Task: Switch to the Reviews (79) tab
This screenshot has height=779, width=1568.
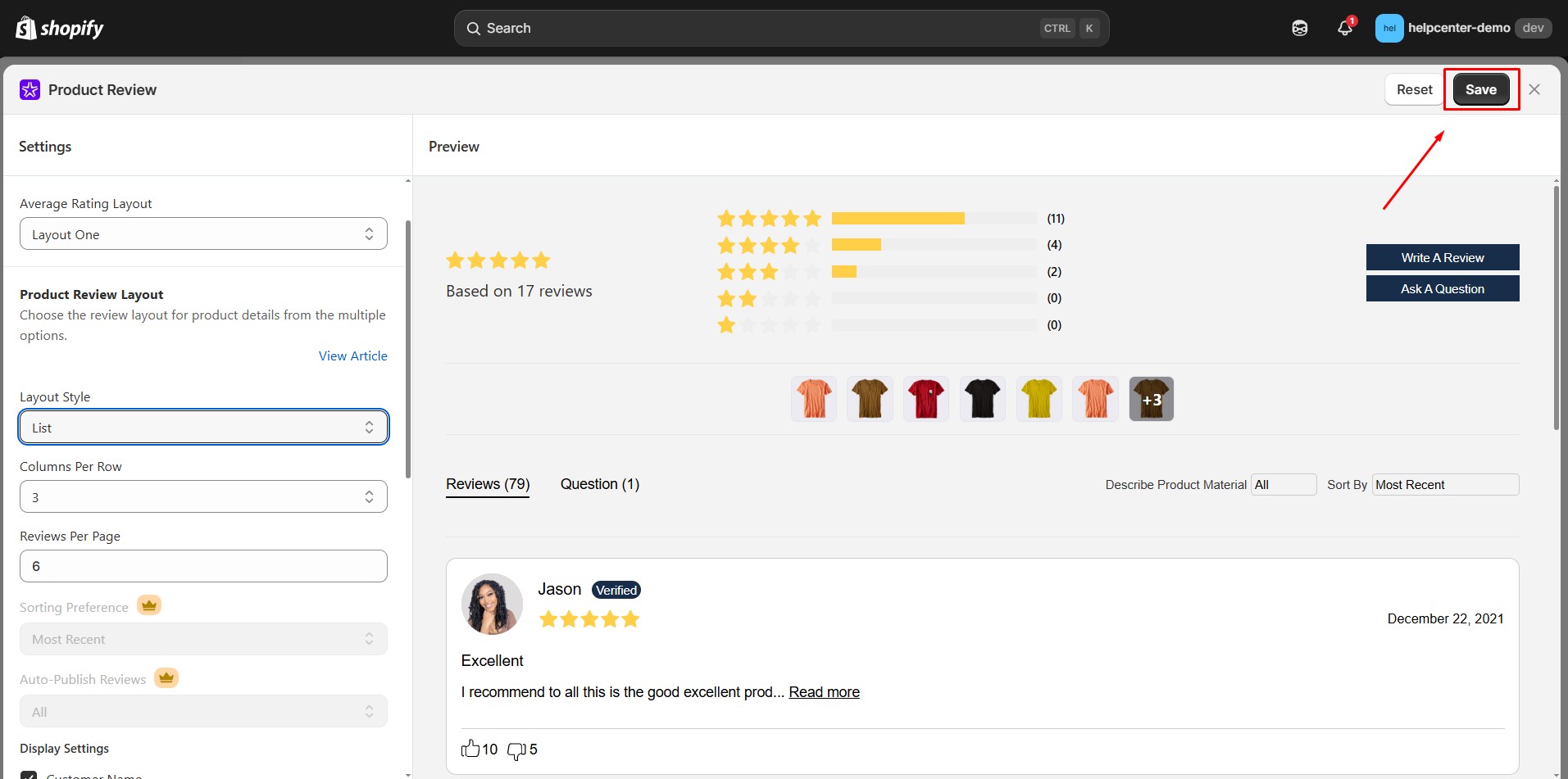Action: 488,484
